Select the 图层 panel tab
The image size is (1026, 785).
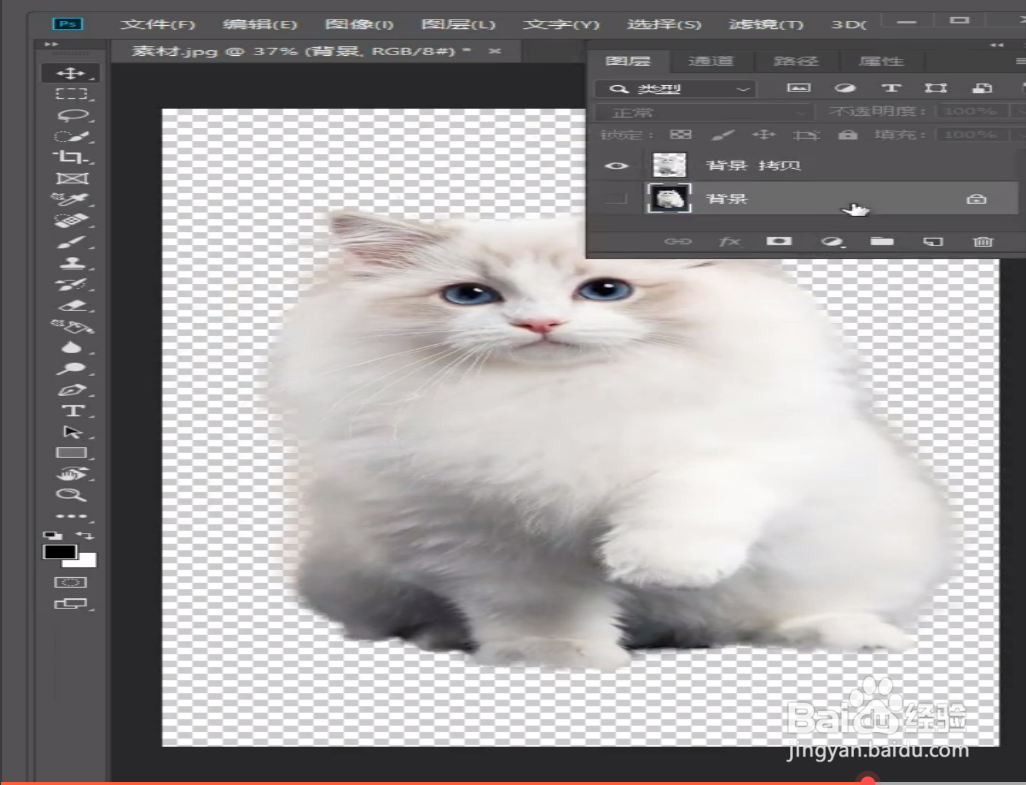coord(628,61)
